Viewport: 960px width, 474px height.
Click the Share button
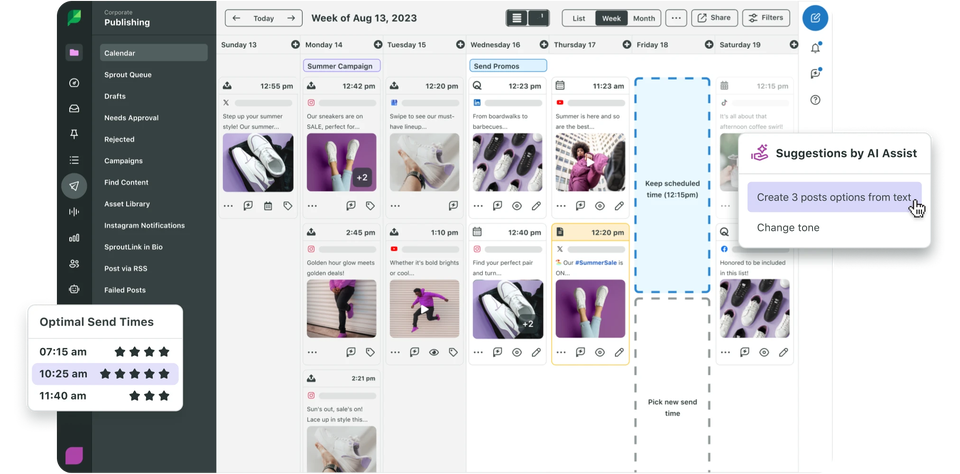coord(714,18)
